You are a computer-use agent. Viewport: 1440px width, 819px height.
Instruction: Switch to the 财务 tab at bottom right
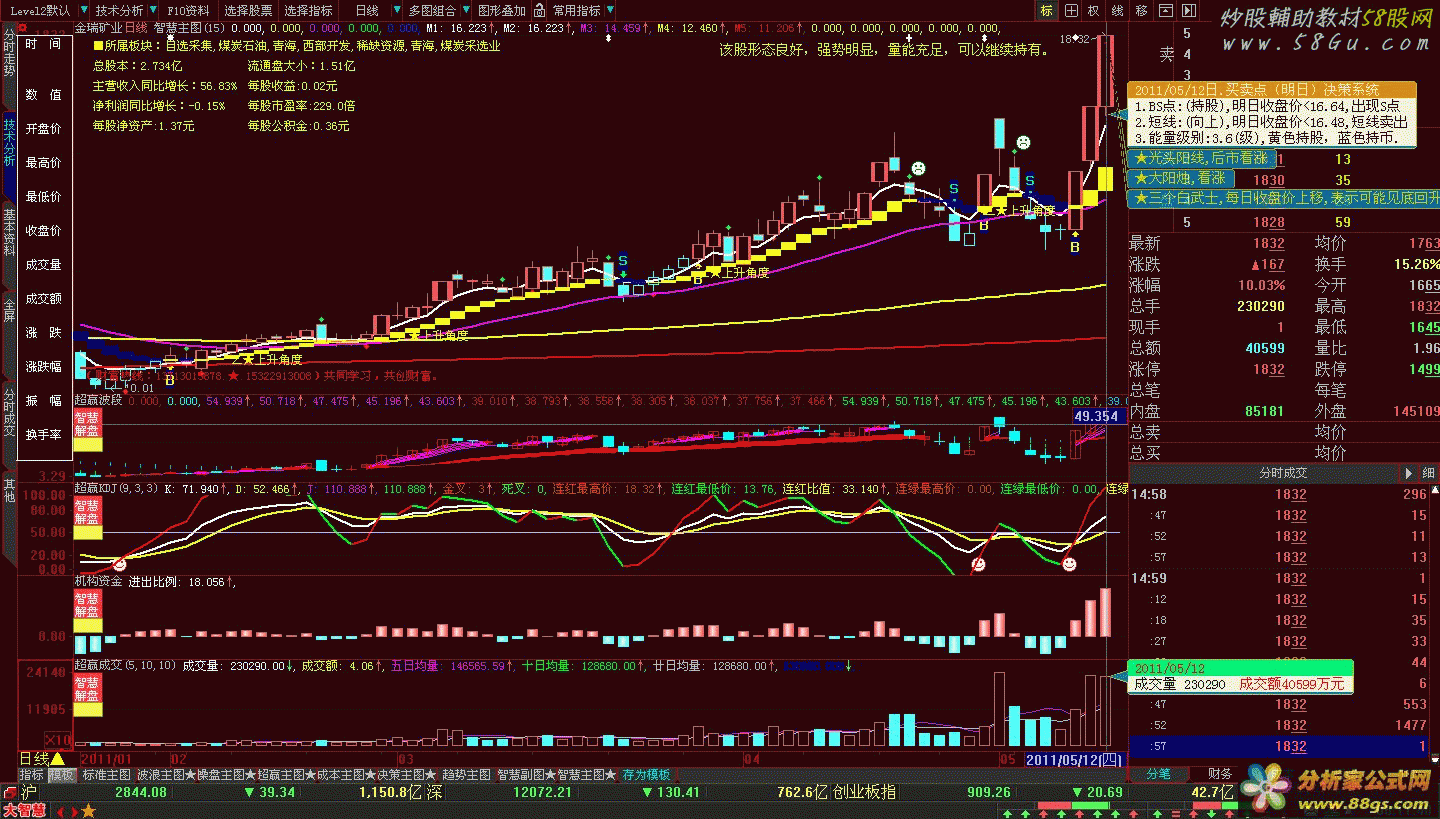click(1220, 773)
